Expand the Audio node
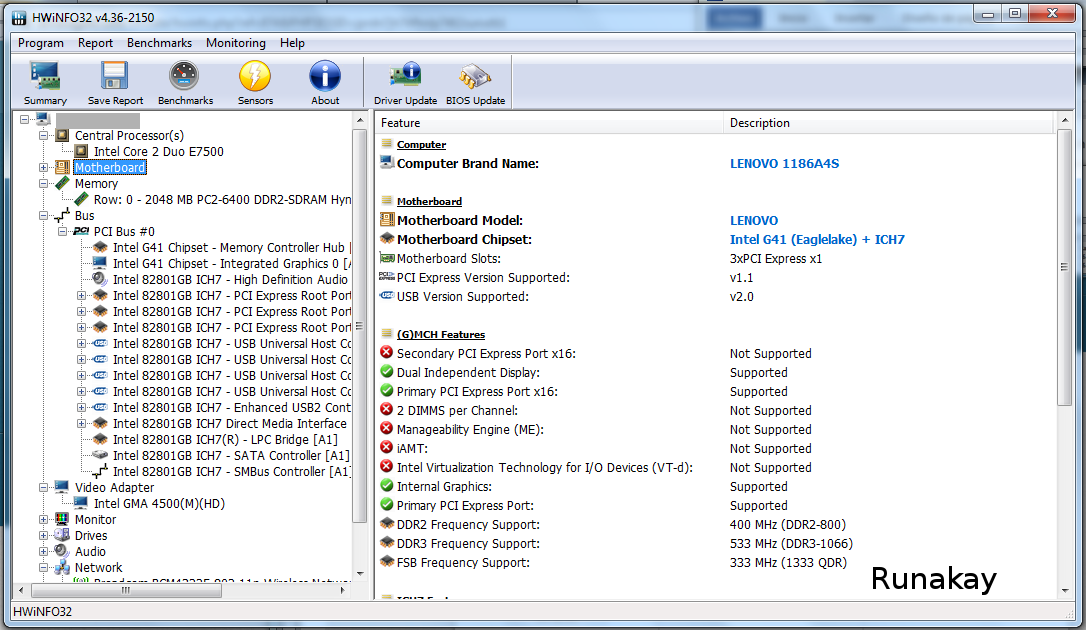This screenshot has height=630, width=1086. click(x=44, y=551)
